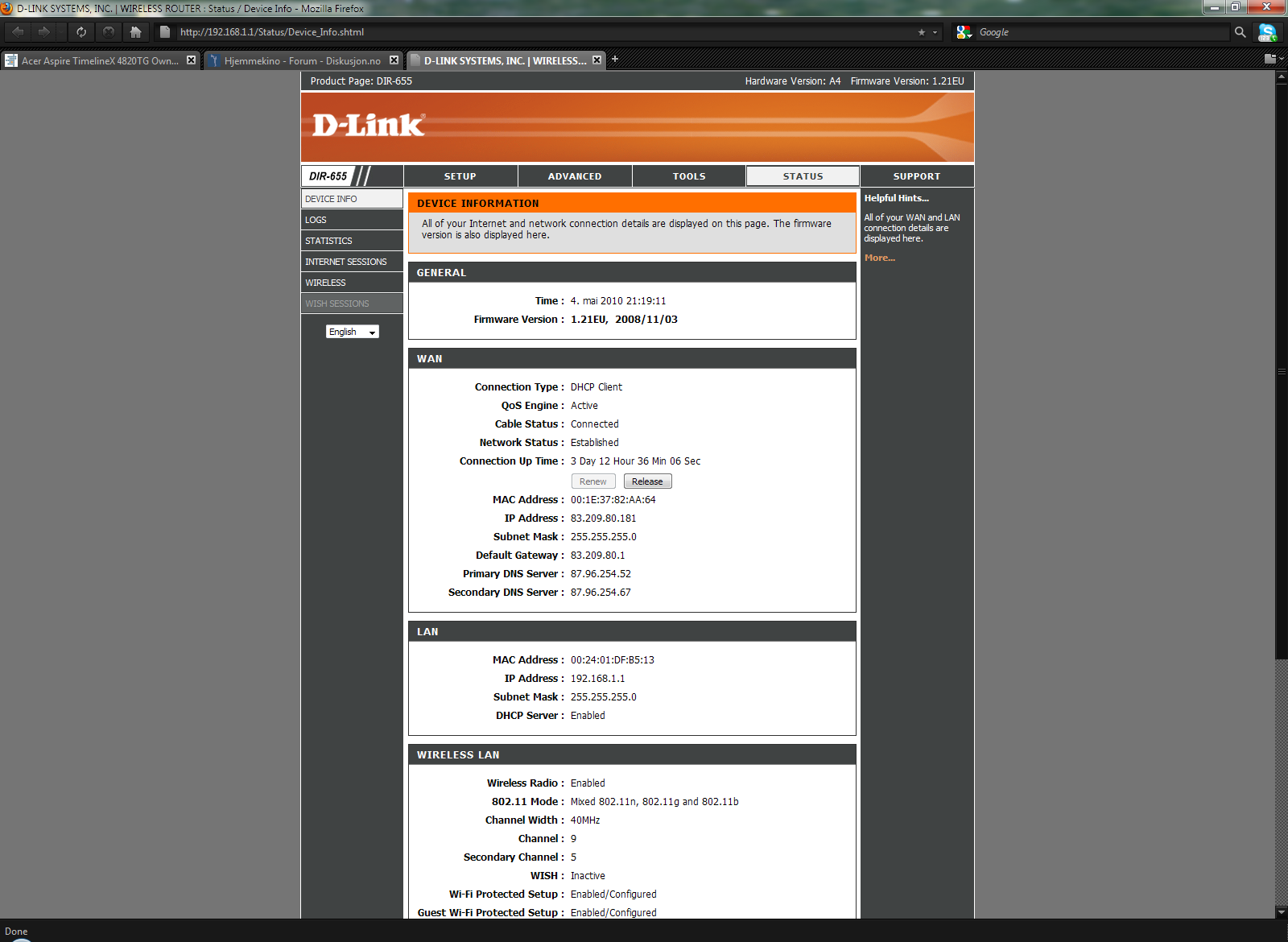Click the search magnifier icon
The image size is (1288, 942).
[x=1240, y=32]
